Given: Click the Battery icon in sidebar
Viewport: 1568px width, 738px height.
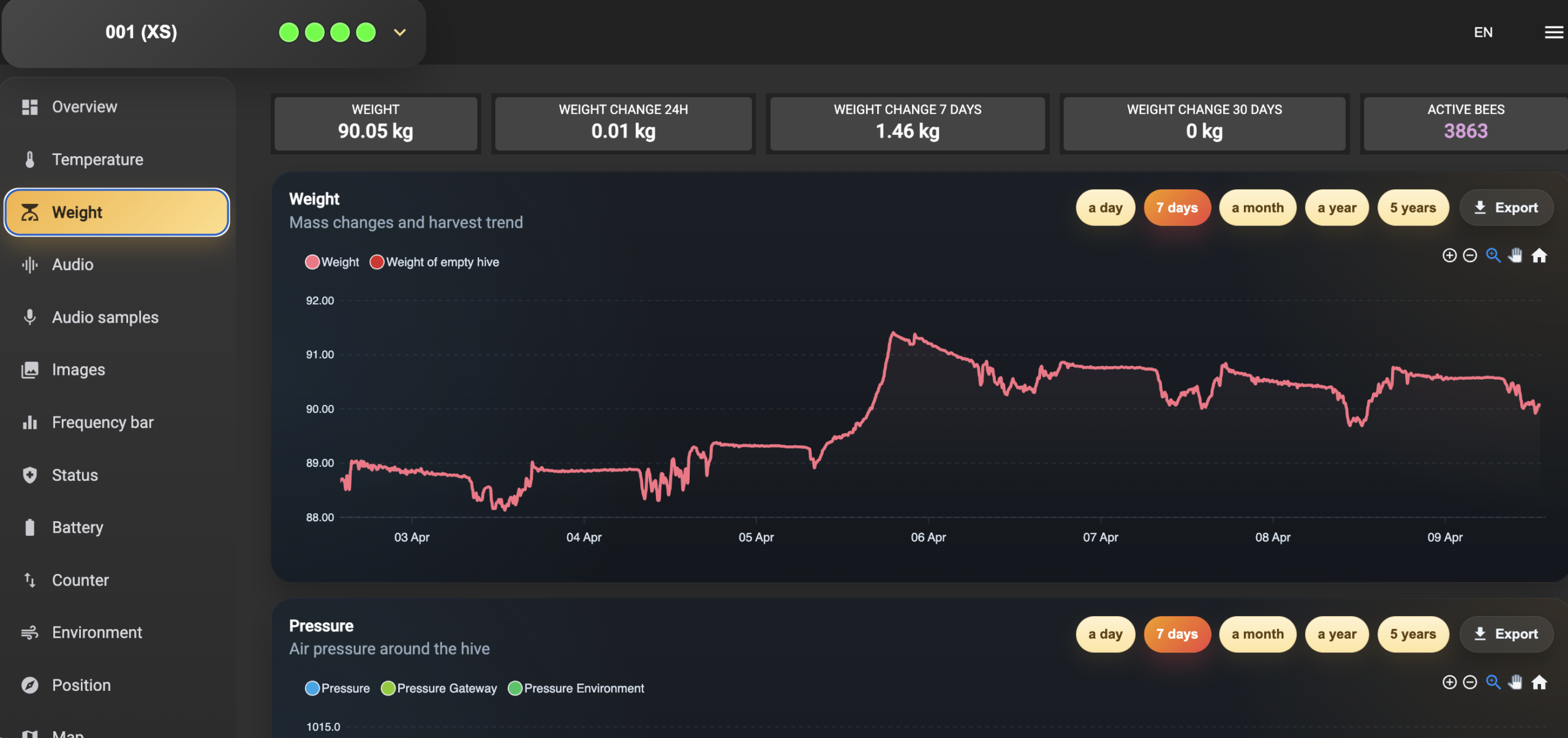Looking at the screenshot, I should point(29,527).
